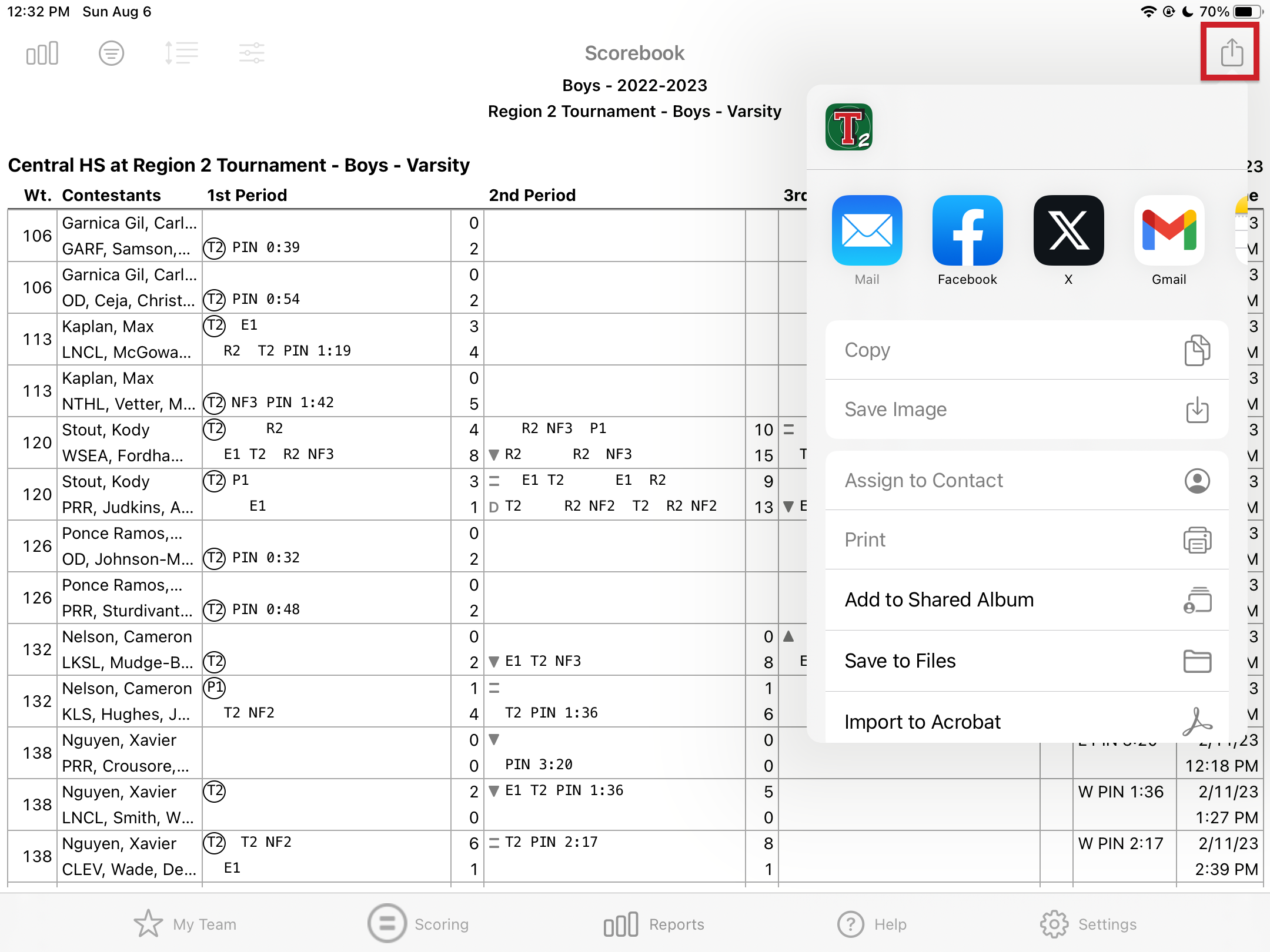Tap the Copy action row
Viewport: 1270px width, 952px height.
pyautogui.click(x=1027, y=350)
